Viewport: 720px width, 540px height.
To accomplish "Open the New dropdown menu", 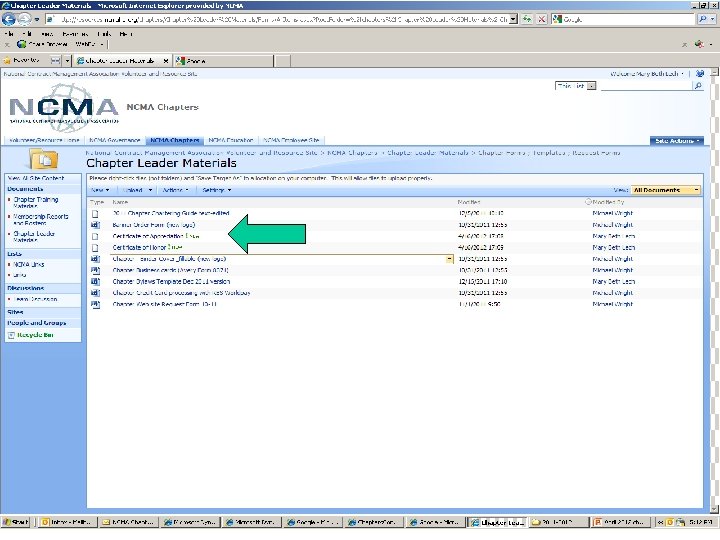I will point(100,190).
